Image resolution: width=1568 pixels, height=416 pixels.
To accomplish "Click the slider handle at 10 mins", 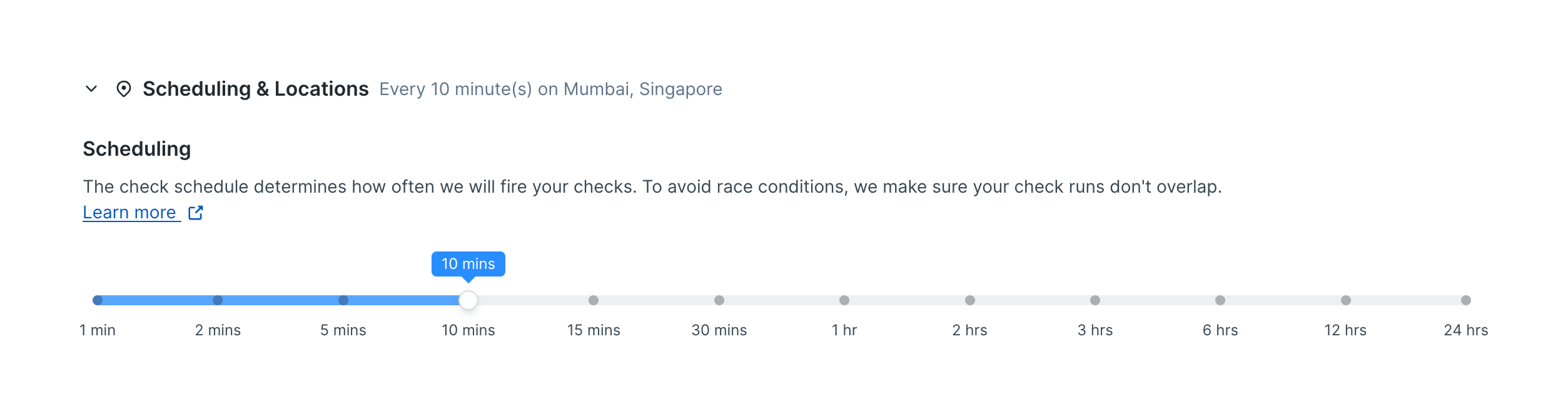I will (468, 300).
